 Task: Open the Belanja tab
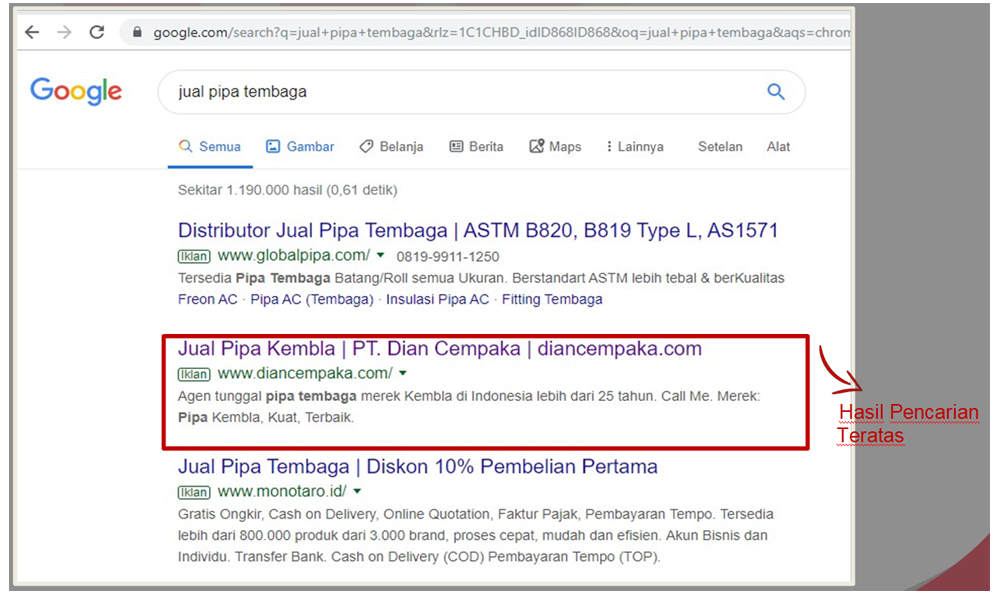[x=391, y=147]
